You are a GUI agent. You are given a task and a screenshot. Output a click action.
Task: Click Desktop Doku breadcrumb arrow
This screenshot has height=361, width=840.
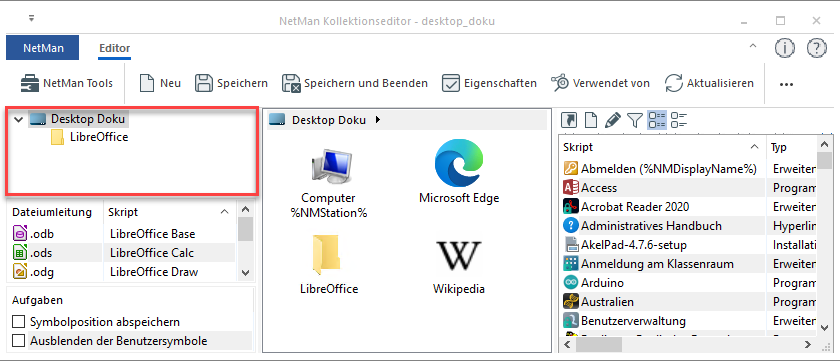(378, 120)
